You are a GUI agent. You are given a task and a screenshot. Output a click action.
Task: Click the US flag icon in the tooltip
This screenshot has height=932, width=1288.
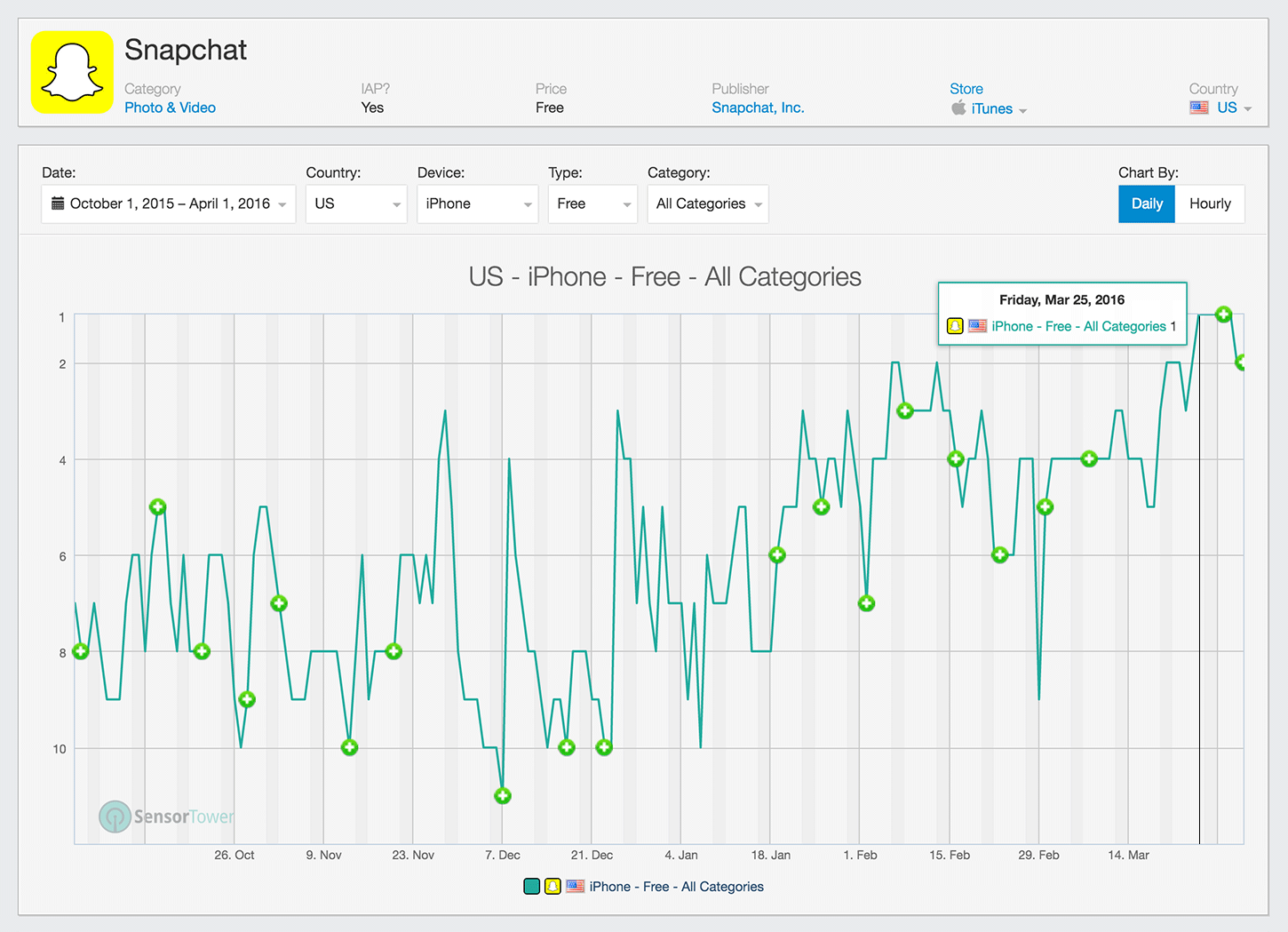978,326
